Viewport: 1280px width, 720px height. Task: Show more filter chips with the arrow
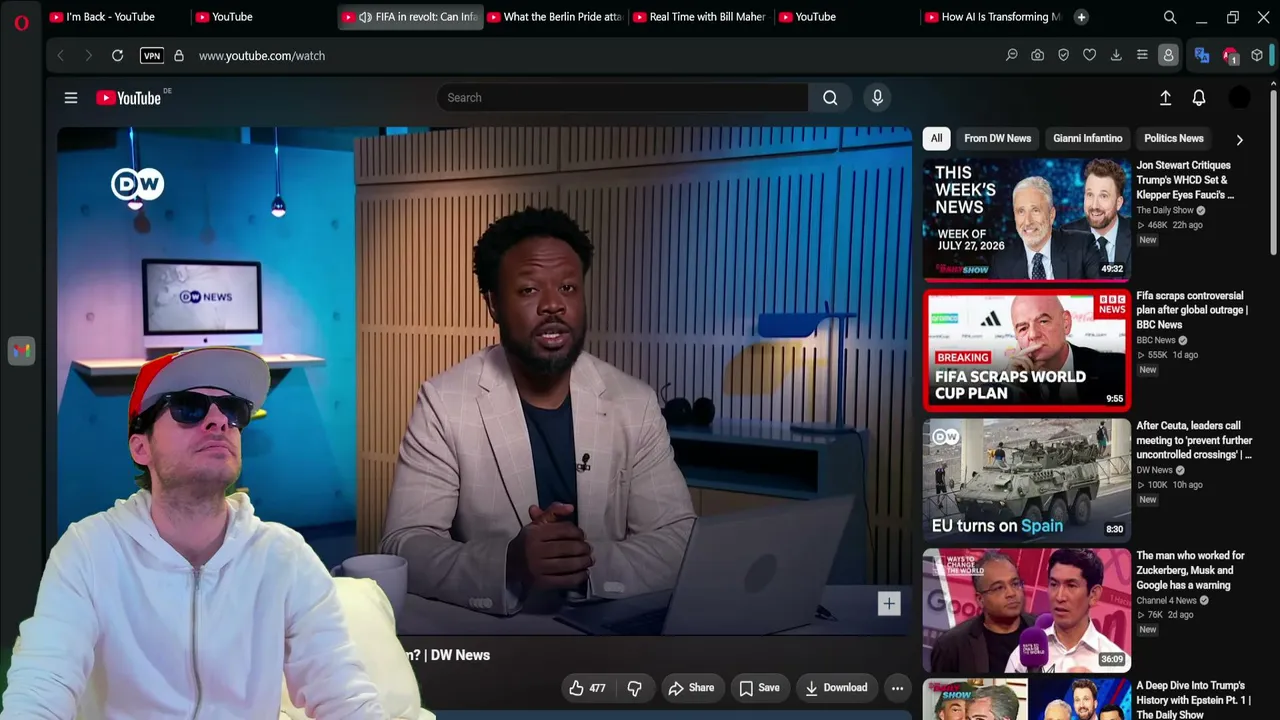pyautogui.click(x=1239, y=140)
